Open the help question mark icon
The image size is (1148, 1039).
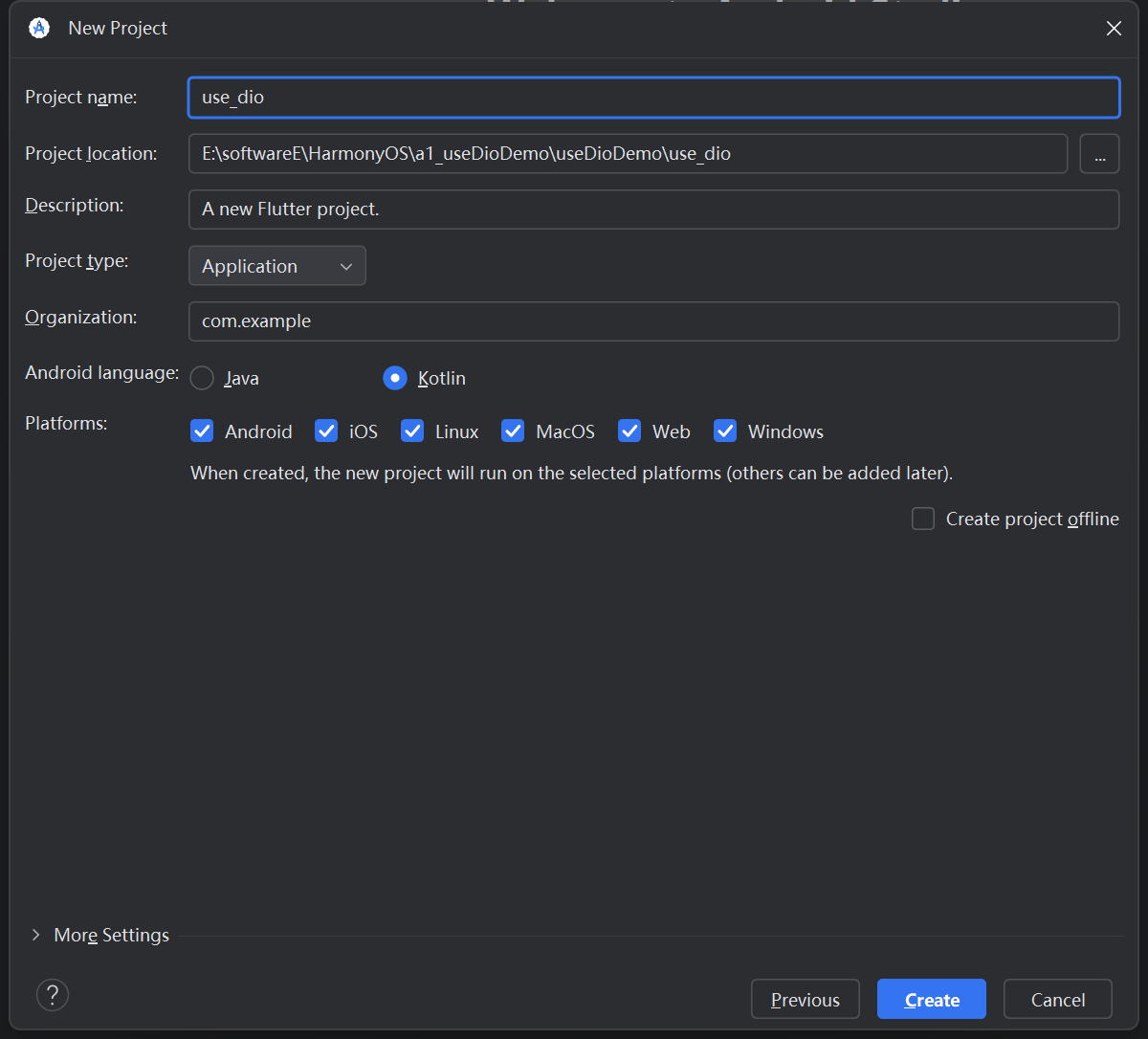tap(53, 994)
